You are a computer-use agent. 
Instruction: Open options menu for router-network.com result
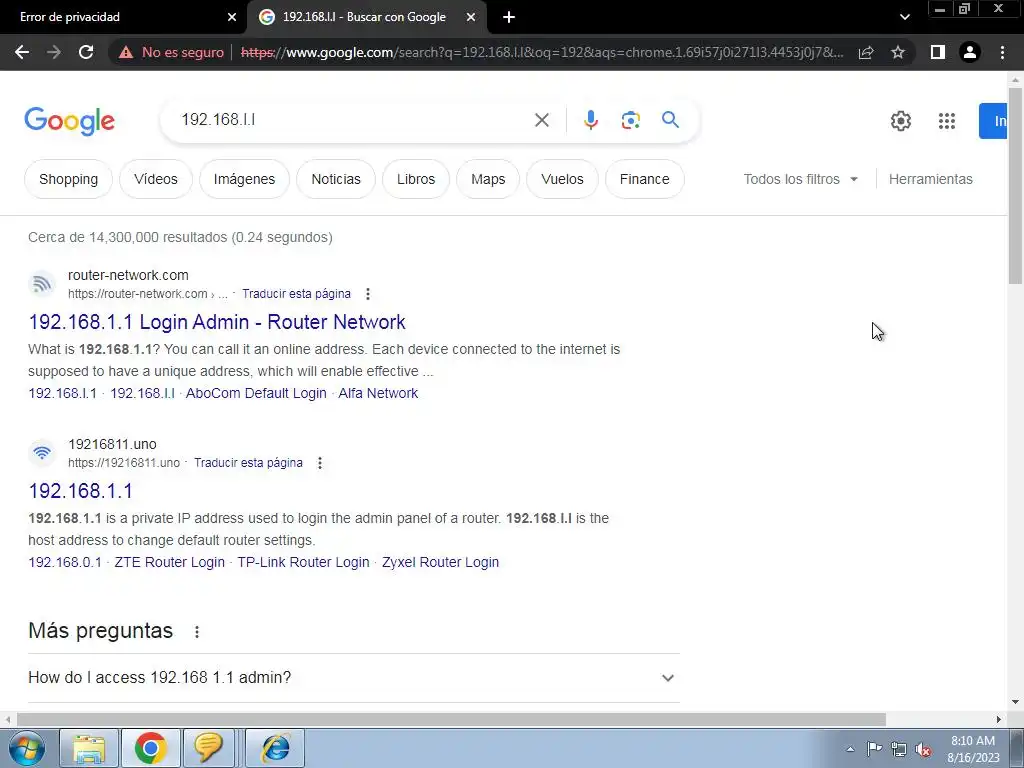pyautogui.click(x=368, y=294)
